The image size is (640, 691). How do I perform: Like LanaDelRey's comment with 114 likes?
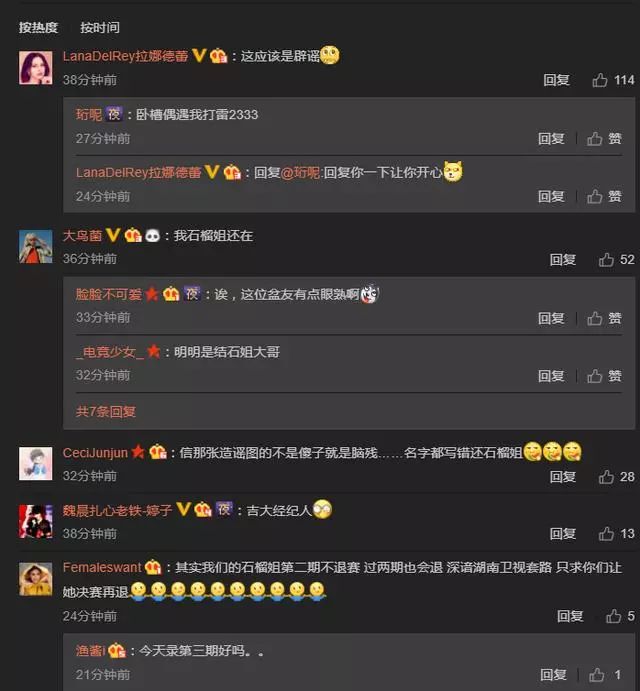[x=613, y=80]
